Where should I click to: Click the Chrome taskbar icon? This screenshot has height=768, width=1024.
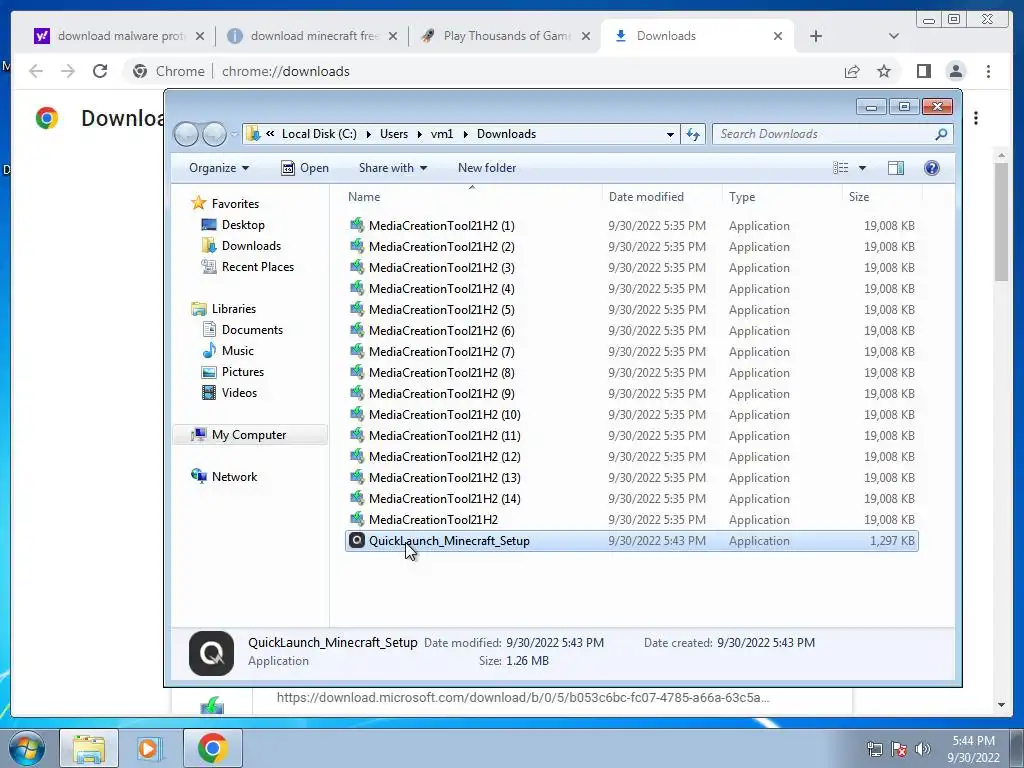tap(212, 748)
